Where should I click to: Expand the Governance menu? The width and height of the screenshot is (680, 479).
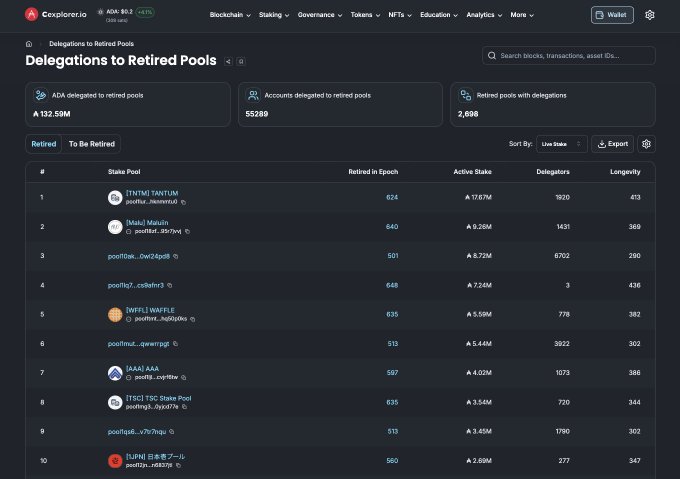point(320,15)
